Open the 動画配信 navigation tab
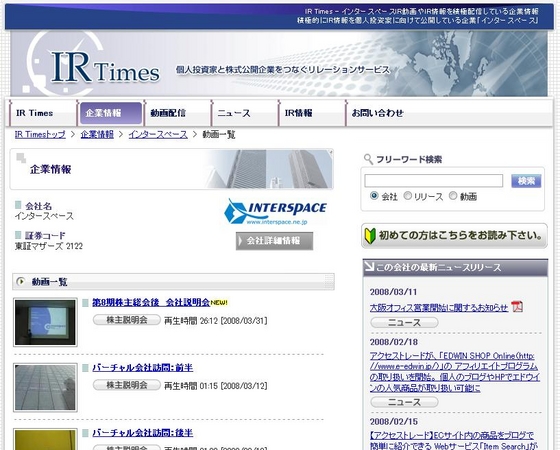Image resolution: width=560 pixels, height=450 pixels. 168,113
